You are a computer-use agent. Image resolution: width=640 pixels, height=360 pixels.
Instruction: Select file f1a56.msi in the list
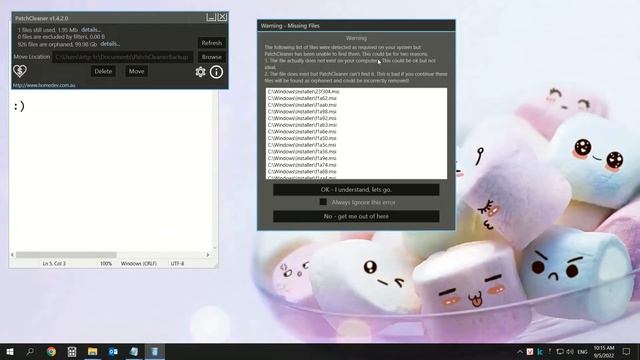click(x=302, y=151)
